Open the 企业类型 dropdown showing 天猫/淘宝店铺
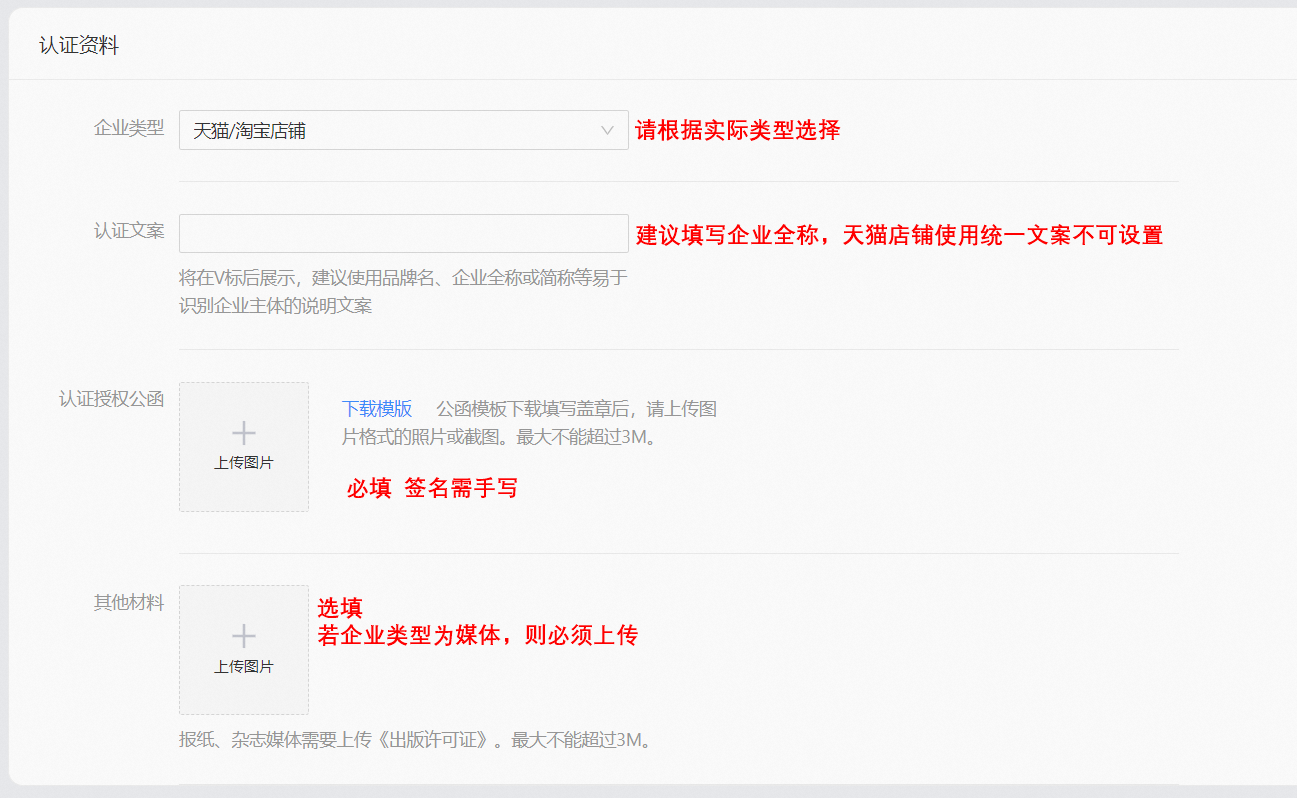The image size is (1297, 798). 403,130
